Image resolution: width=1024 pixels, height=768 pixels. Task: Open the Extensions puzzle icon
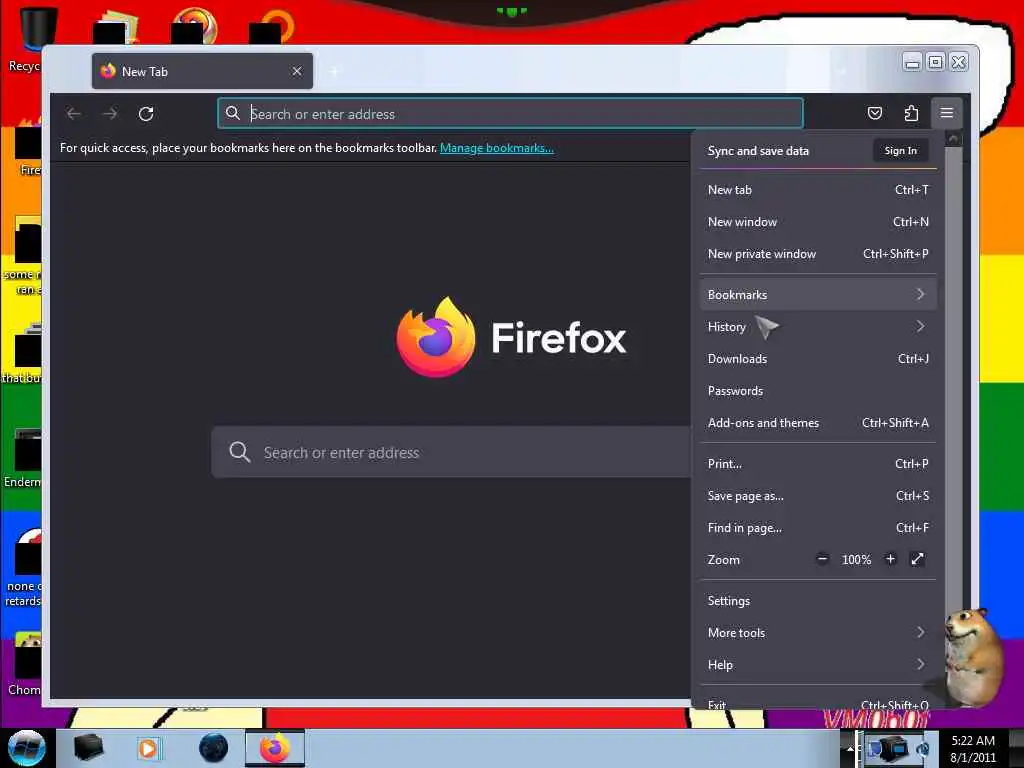coord(911,113)
